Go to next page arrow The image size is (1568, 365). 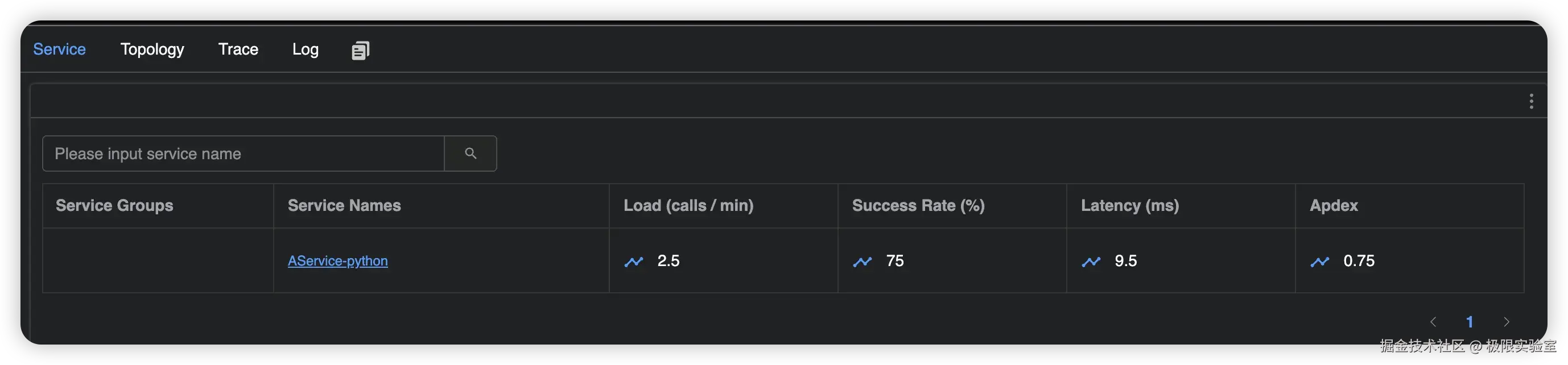1507,322
